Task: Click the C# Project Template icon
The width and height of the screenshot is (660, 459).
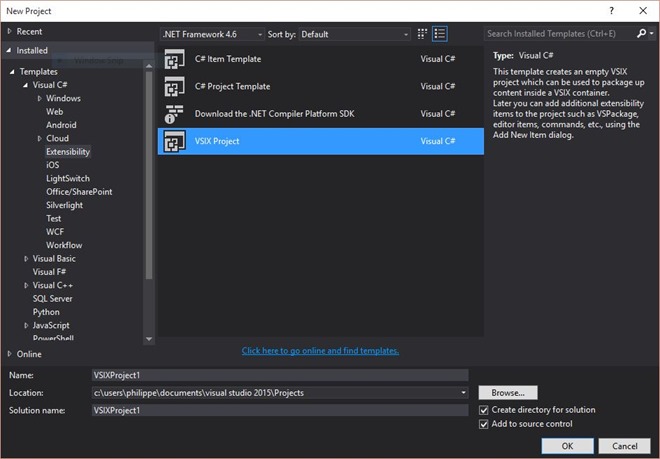Action: pyautogui.click(x=174, y=86)
